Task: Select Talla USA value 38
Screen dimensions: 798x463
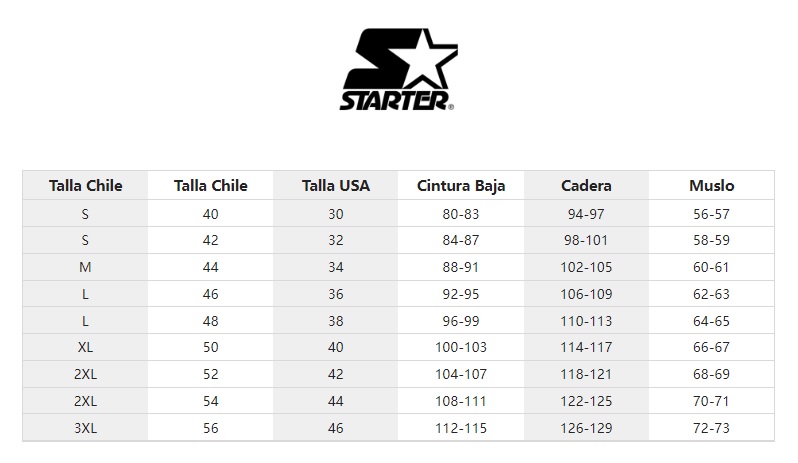Action: 336,321
